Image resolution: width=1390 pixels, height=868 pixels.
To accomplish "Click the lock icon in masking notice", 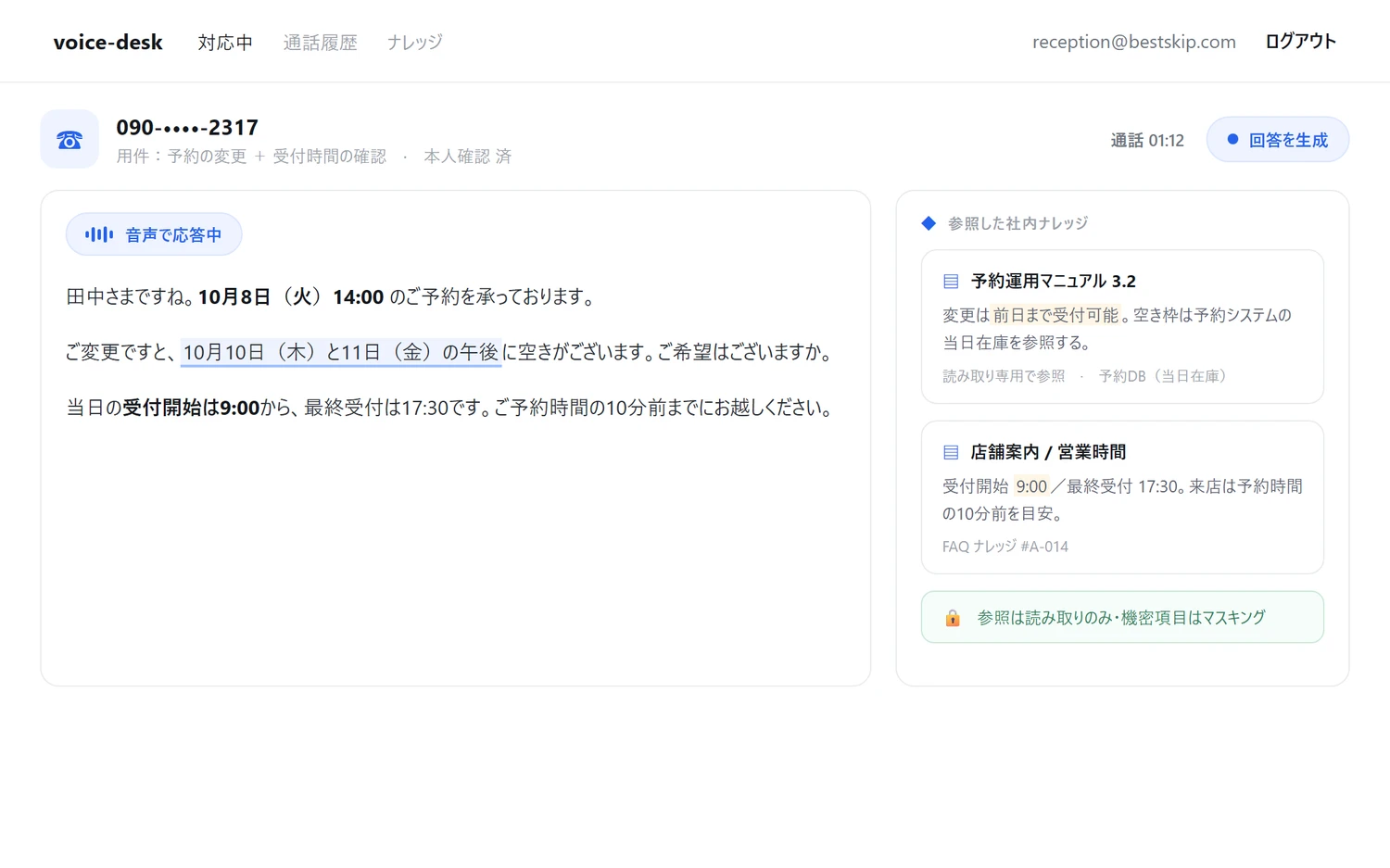I will (x=953, y=618).
